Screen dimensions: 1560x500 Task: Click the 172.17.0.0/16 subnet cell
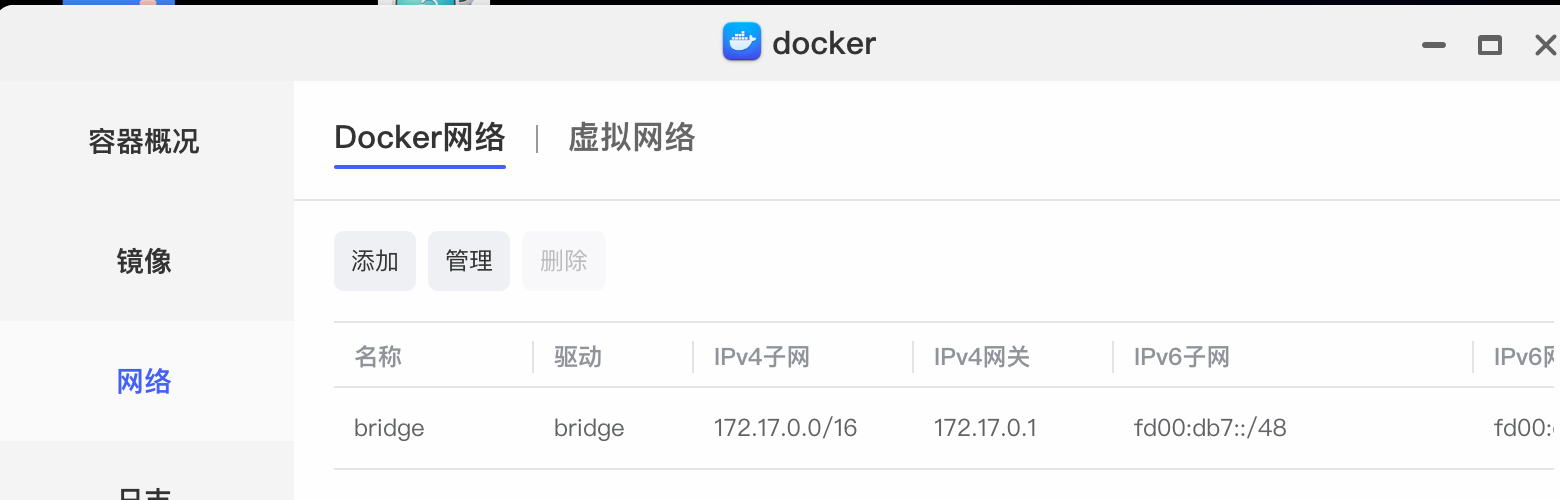(785, 429)
